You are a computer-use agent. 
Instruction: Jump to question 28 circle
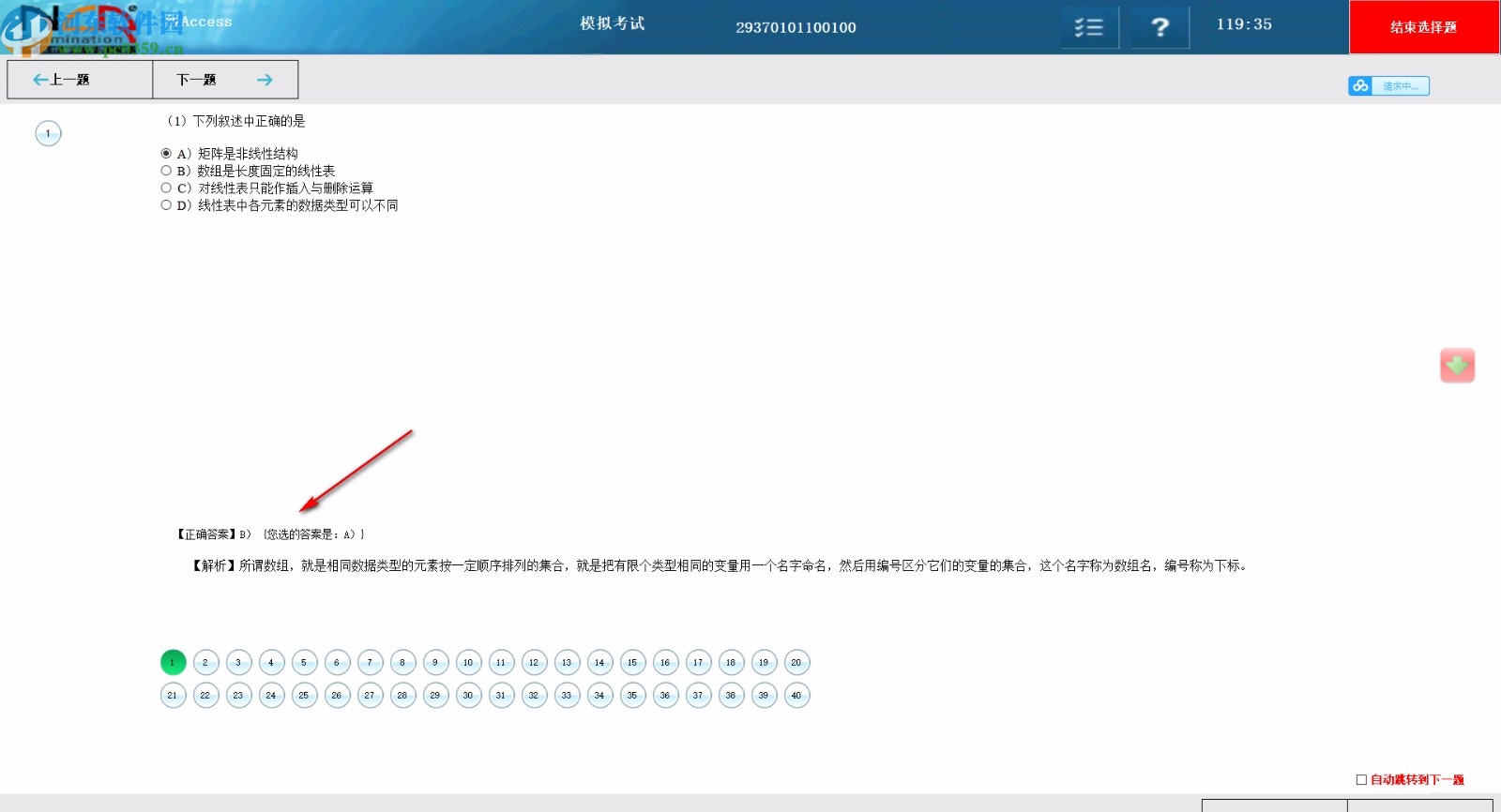point(402,696)
